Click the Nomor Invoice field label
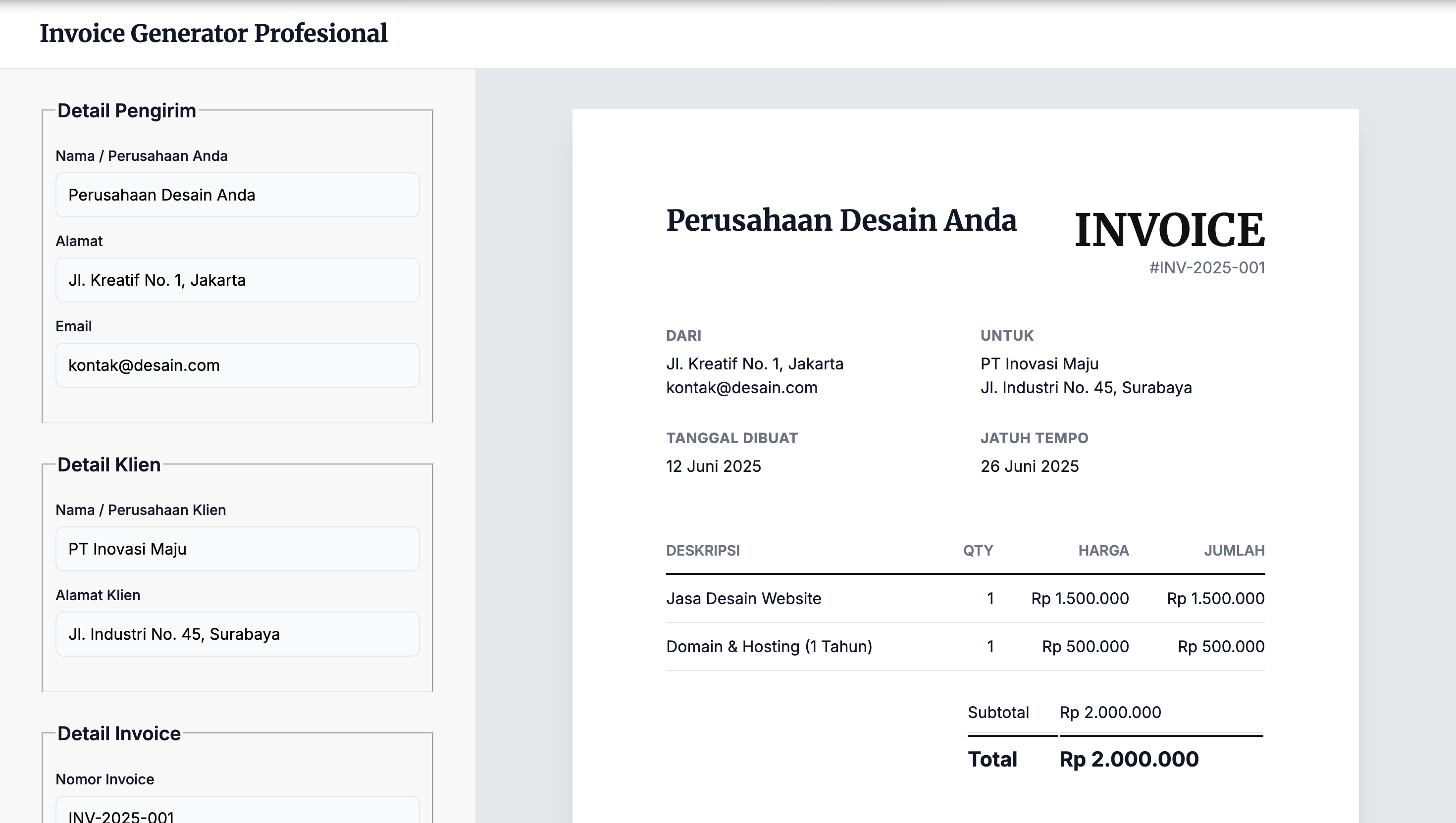Screen dimensions: 1456x823 coord(104,779)
